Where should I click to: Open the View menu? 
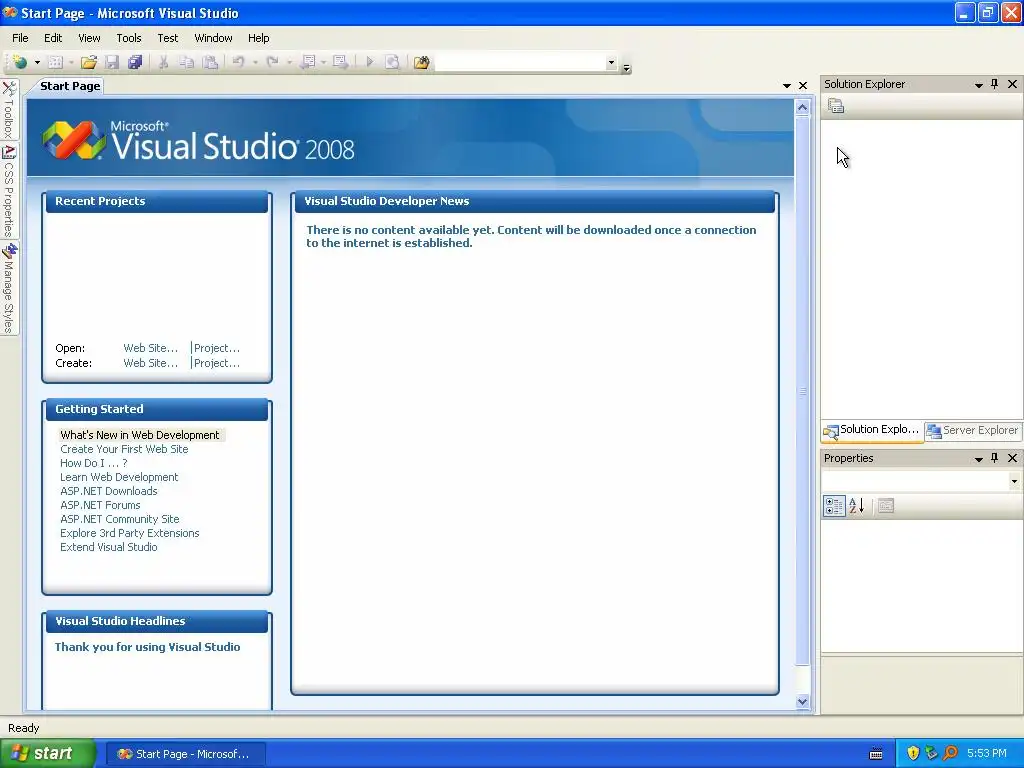[x=89, y=38]
